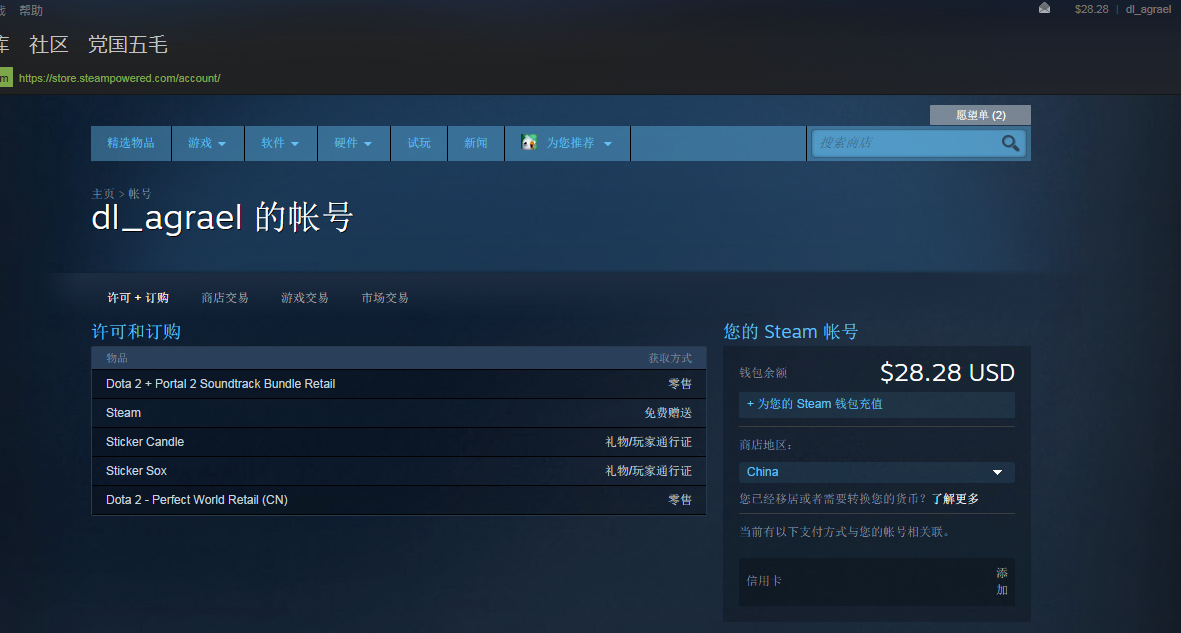Viewport: 1181px width, 633px height.
Task: Click 为您的 Steam 钱包充值 link
Action: [877, 404]
